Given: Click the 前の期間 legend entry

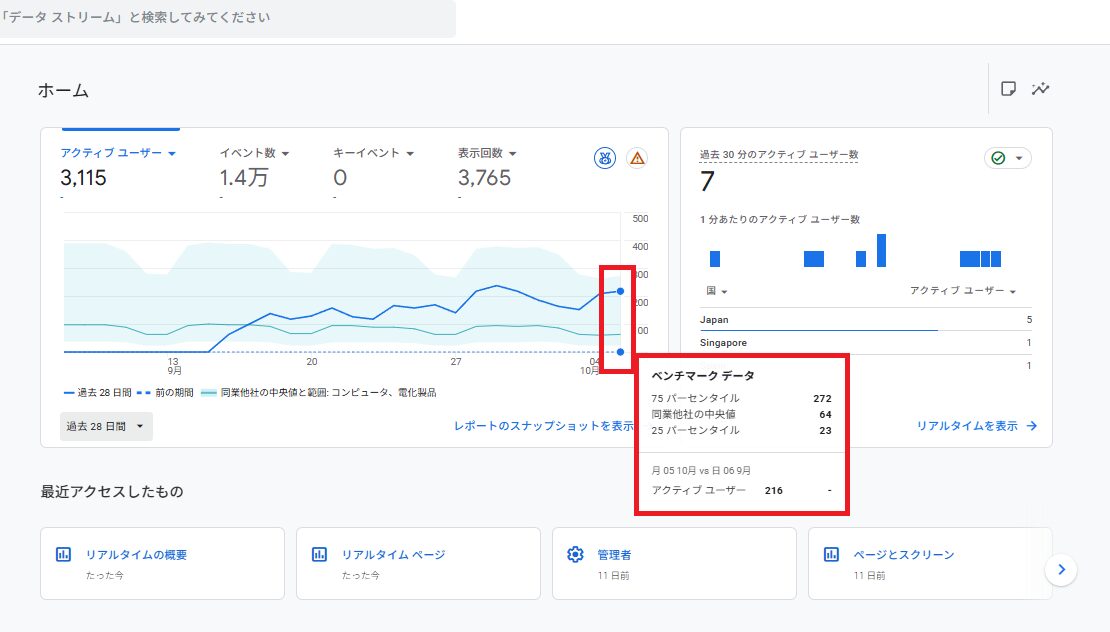Looking at the screenshot, I should 165,392.
